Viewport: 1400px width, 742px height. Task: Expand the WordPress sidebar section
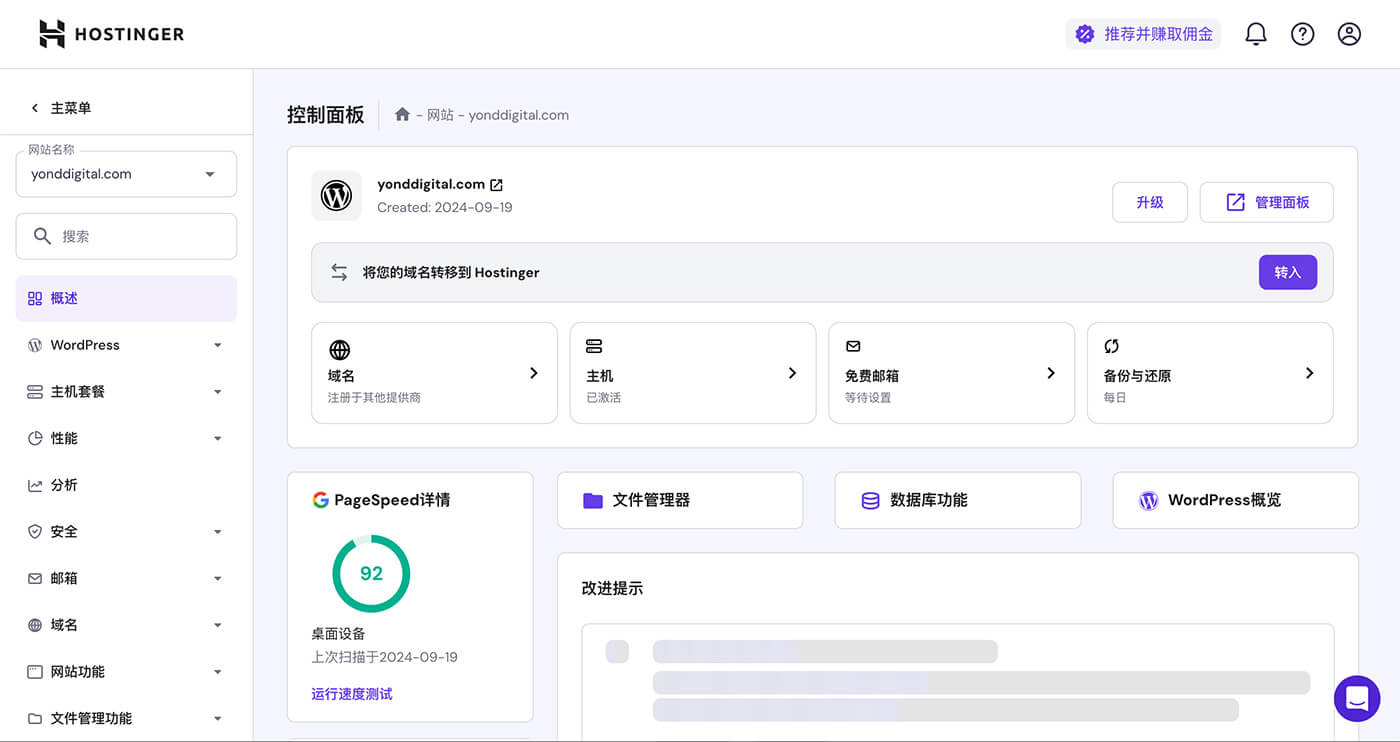[217, 345]
